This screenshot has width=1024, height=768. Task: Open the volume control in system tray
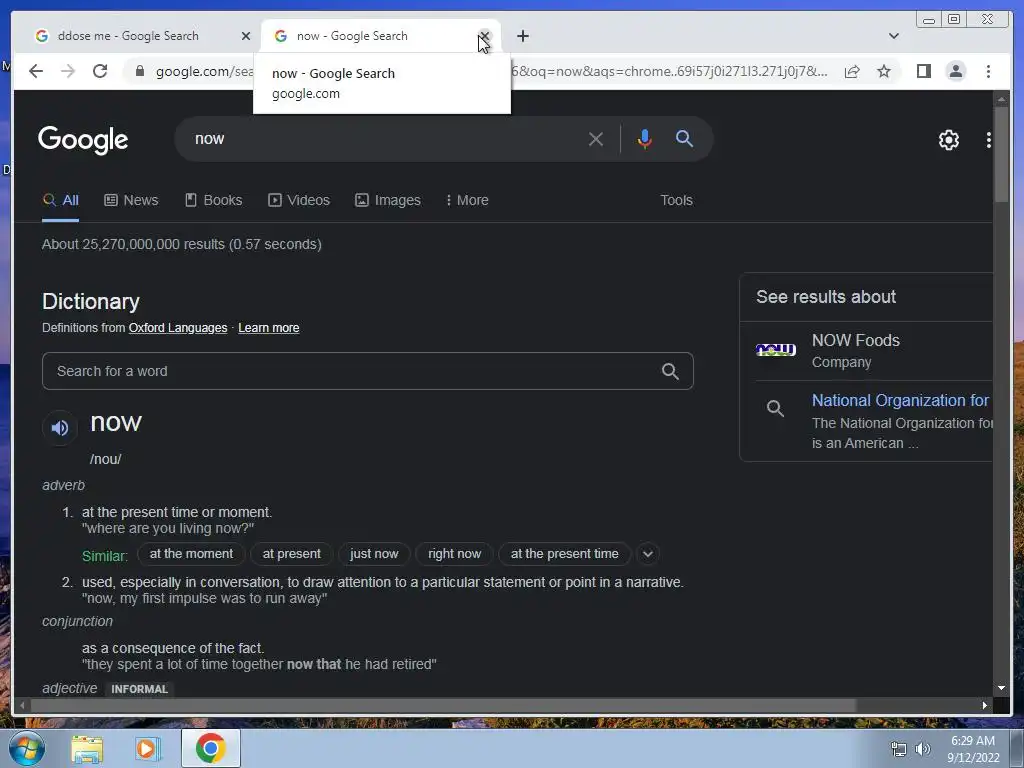click(923, 749)
